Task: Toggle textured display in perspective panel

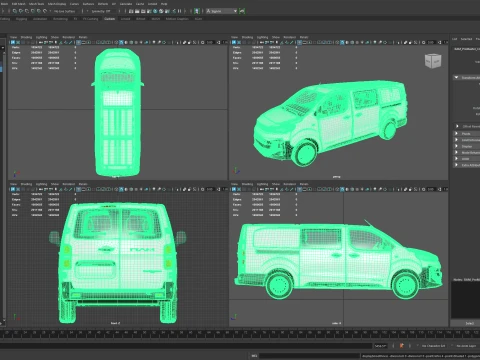Action: pyautogui.click(x=357, y=43)
